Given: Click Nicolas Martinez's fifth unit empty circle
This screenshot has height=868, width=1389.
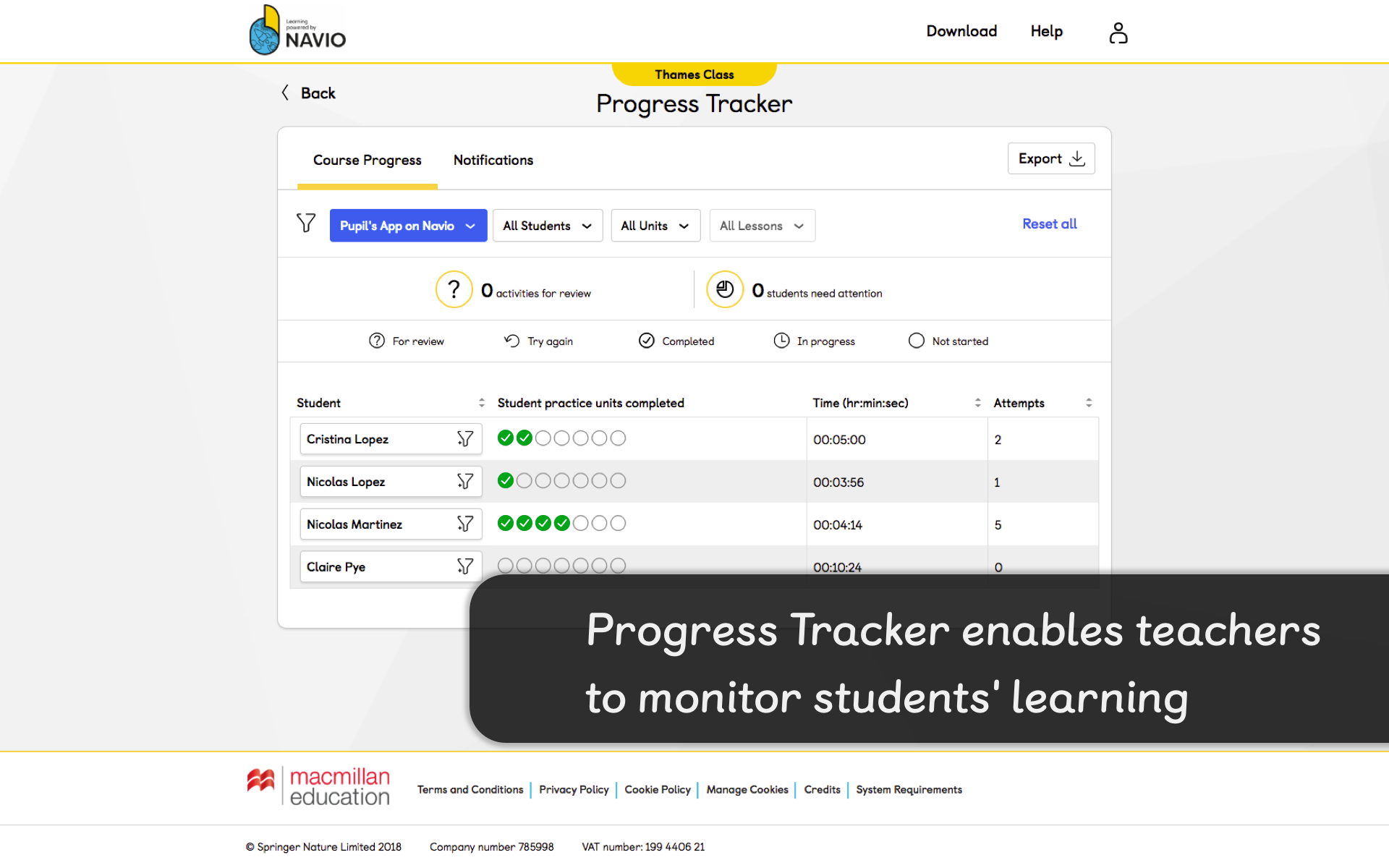Looking at the screenshot, I should pos(581,523).
